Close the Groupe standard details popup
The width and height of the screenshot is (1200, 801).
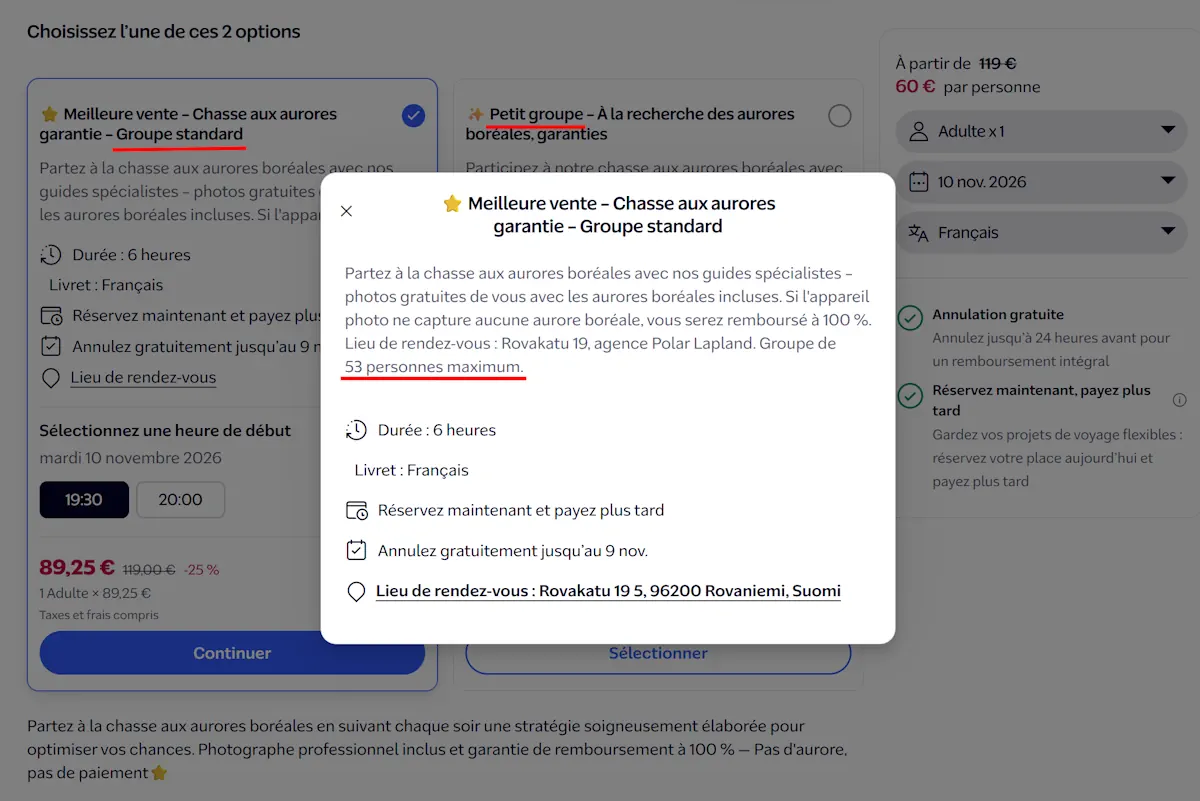tap(346, 211)
